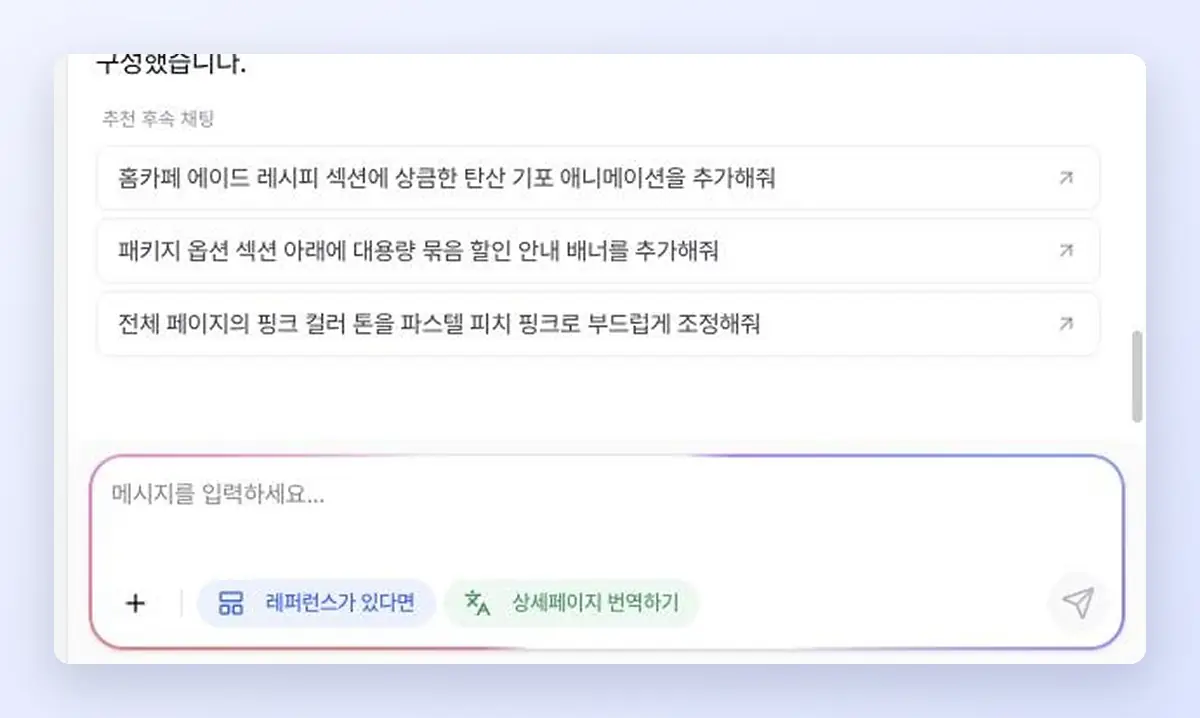Click the paper-plane send icon
1200x718 pixels.
click(x=1077, y=602)
